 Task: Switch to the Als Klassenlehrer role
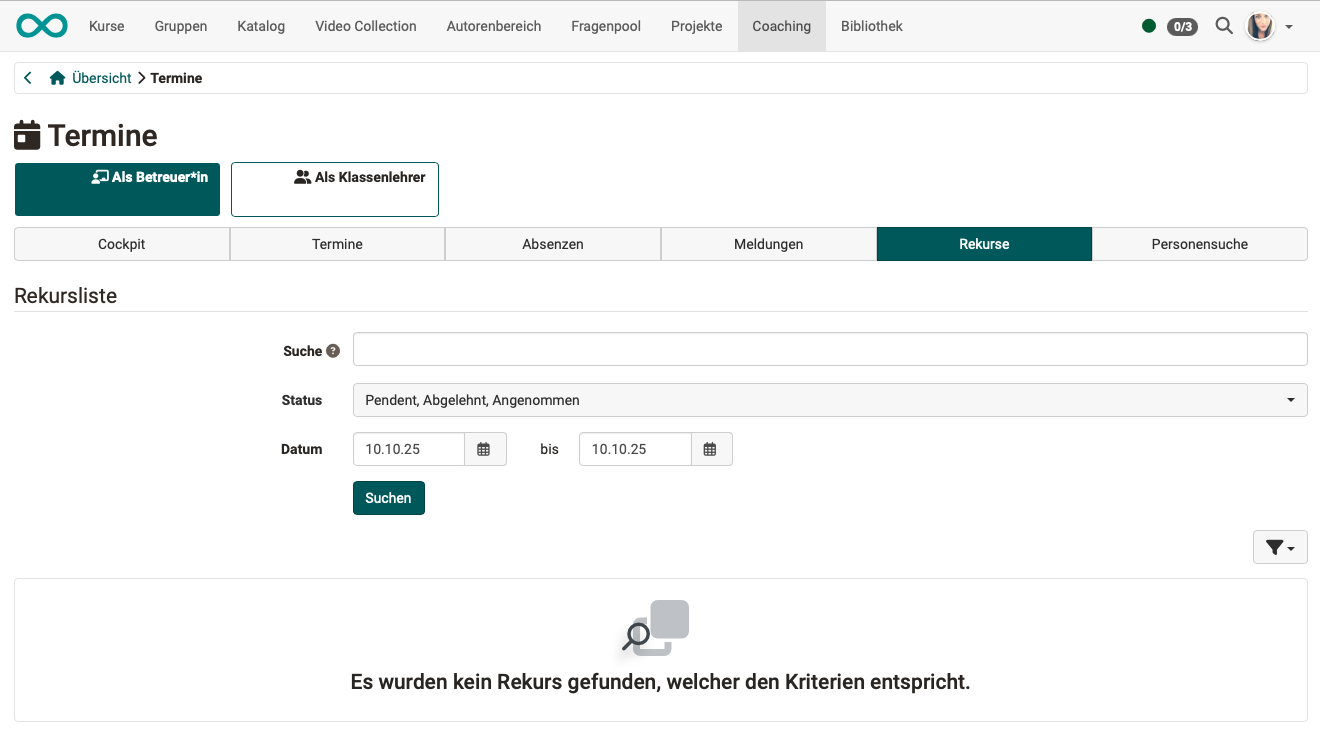click(334, 189)
